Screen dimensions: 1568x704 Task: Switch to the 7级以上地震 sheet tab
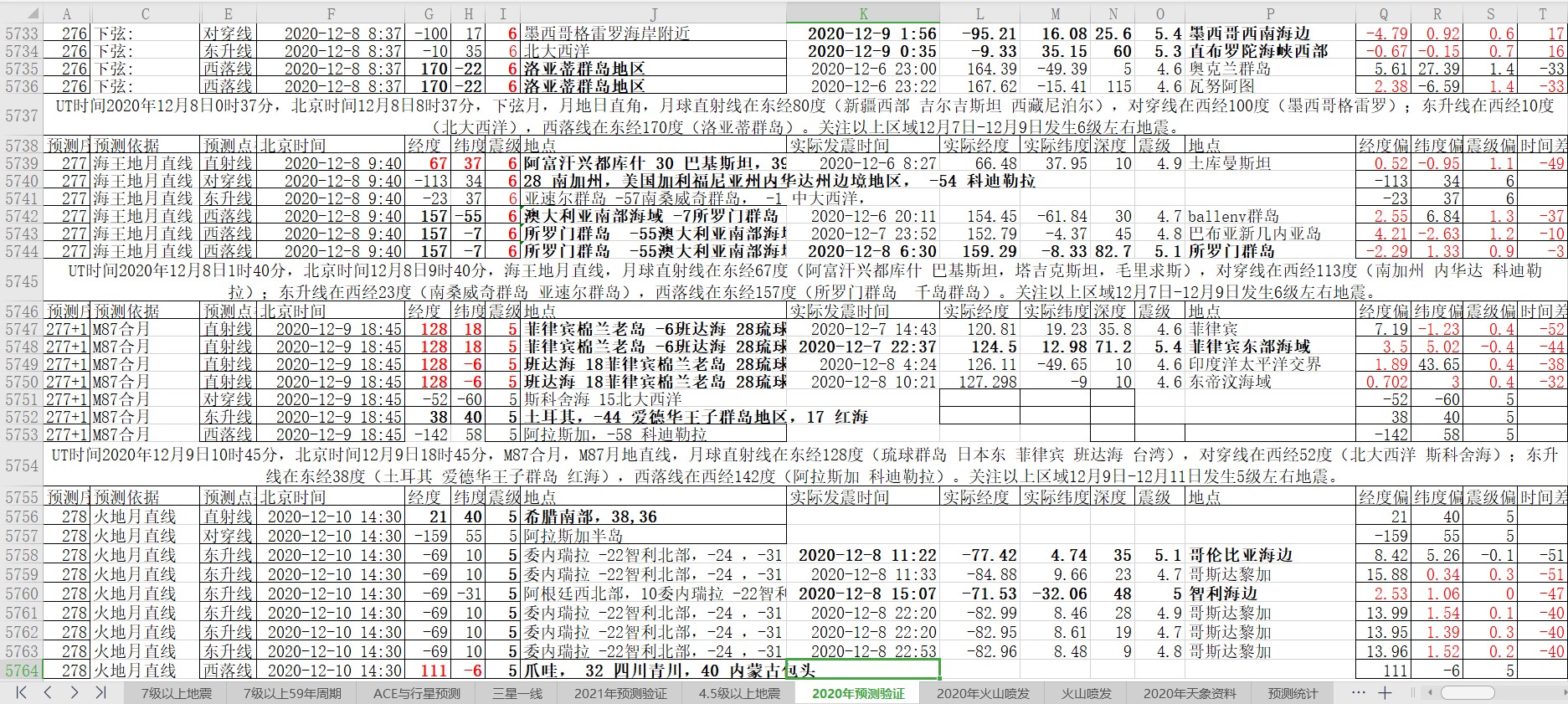pos(176,693)
